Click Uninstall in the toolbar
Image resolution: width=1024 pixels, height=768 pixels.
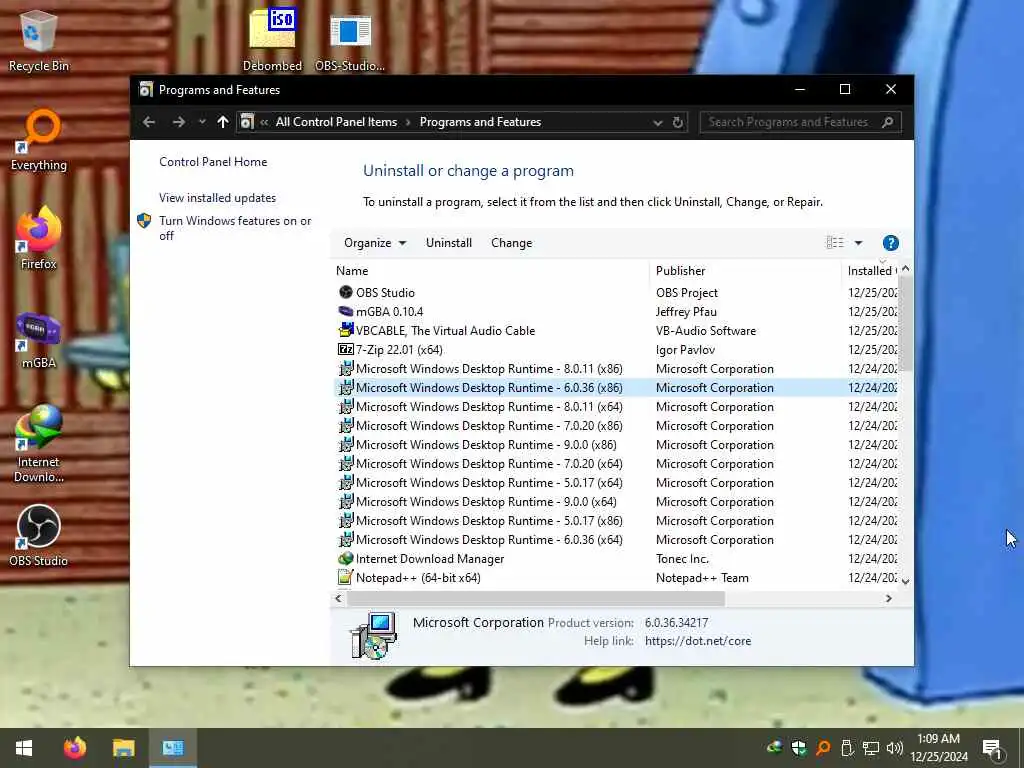click(x=449, y=243)
